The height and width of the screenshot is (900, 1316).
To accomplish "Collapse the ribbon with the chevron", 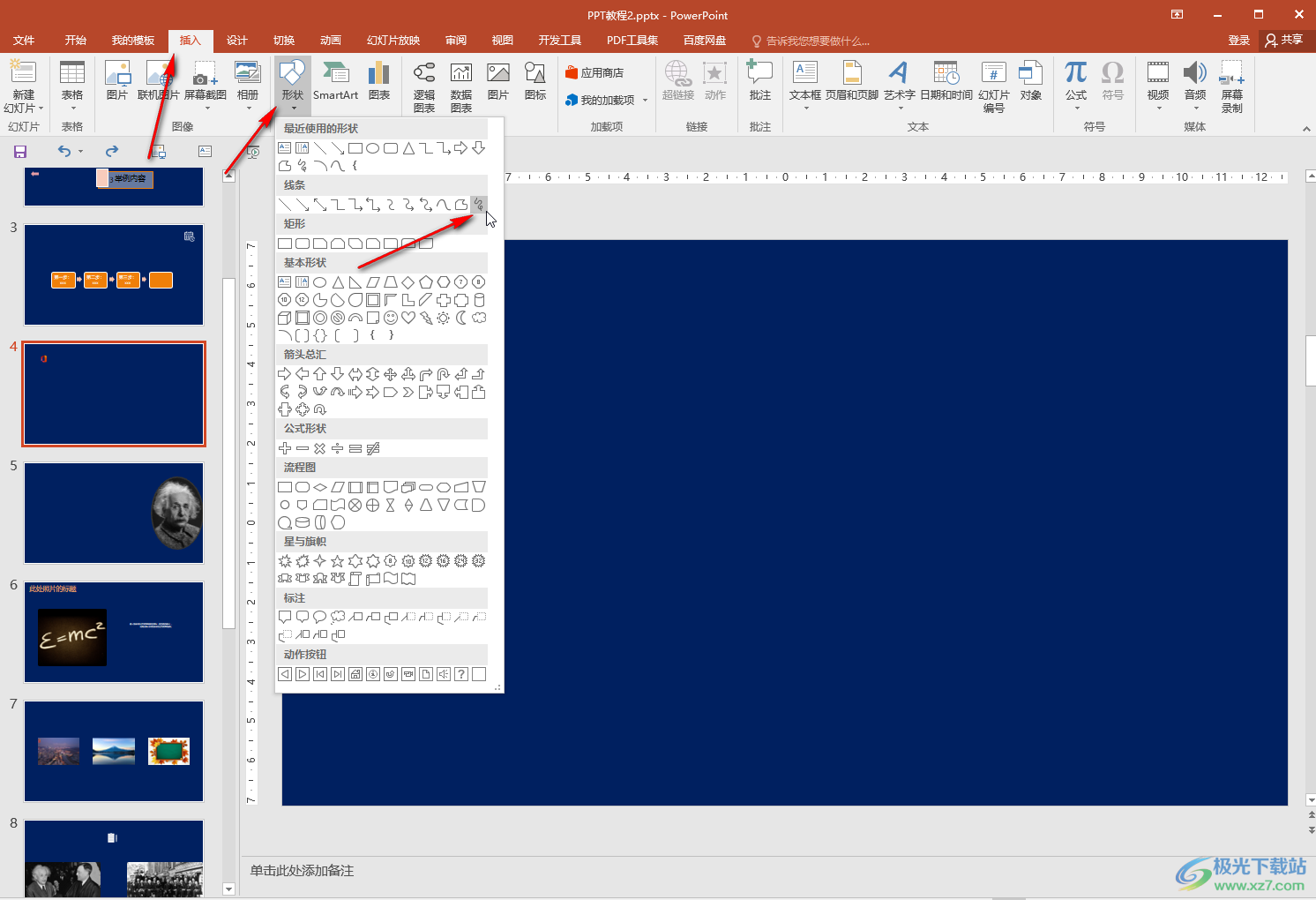I will click(1306, 129).
